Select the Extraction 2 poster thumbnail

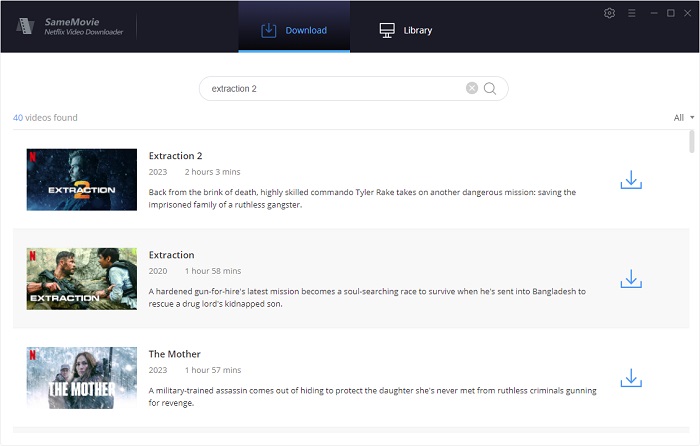(82, 180)
